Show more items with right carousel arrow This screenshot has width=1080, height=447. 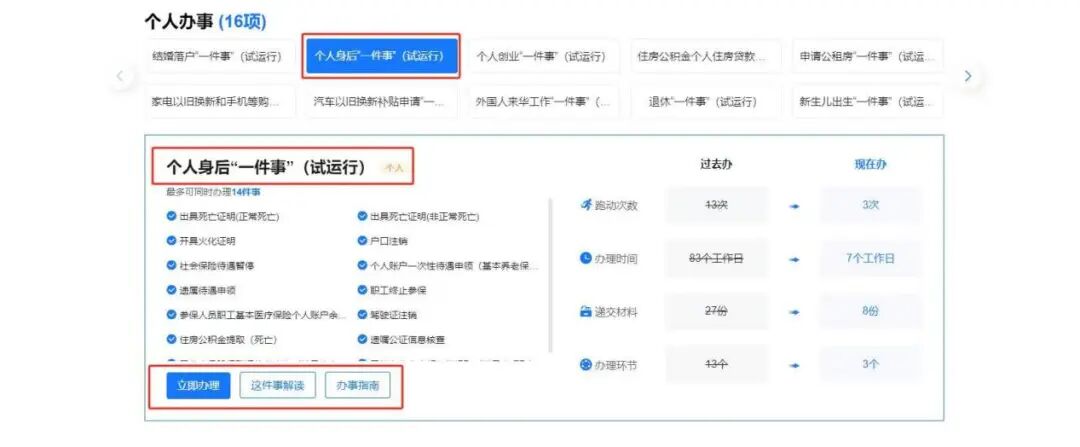click(x=967, y=76)
